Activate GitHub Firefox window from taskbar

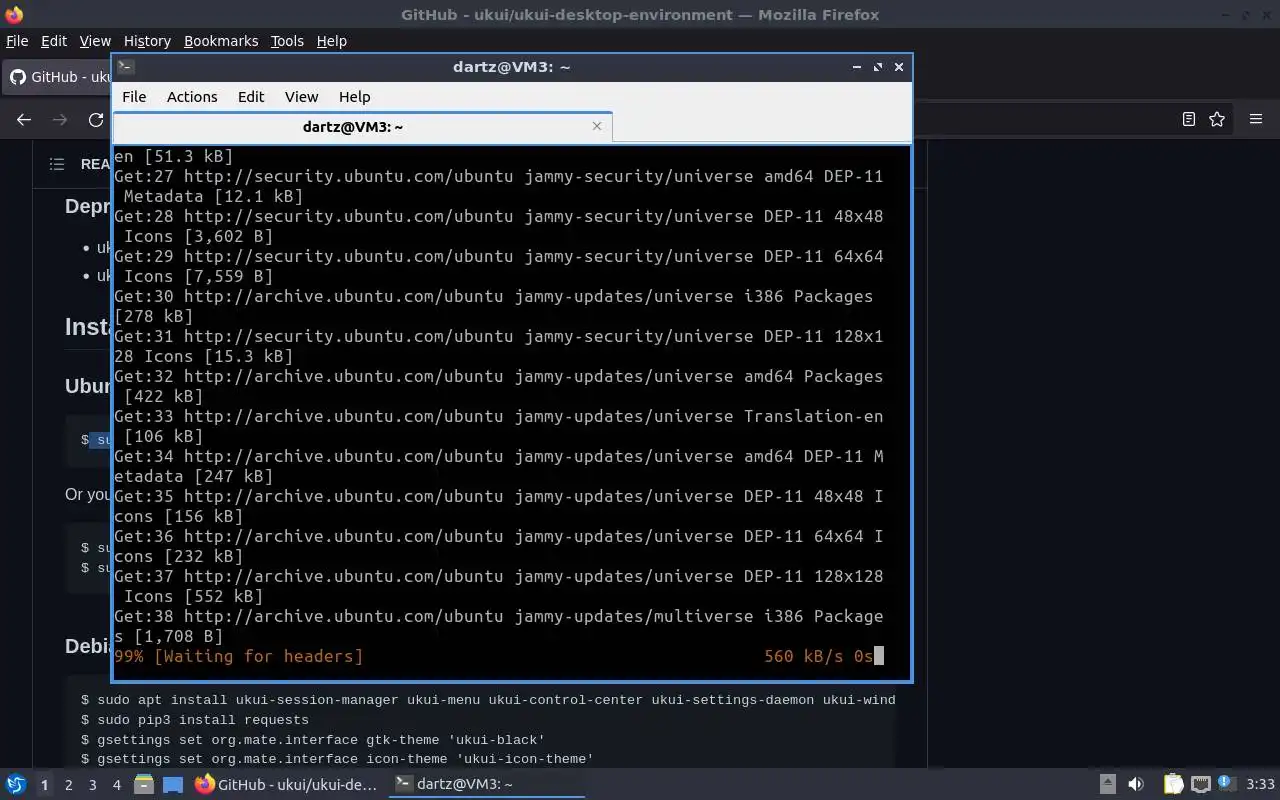[x=287, y=784]
